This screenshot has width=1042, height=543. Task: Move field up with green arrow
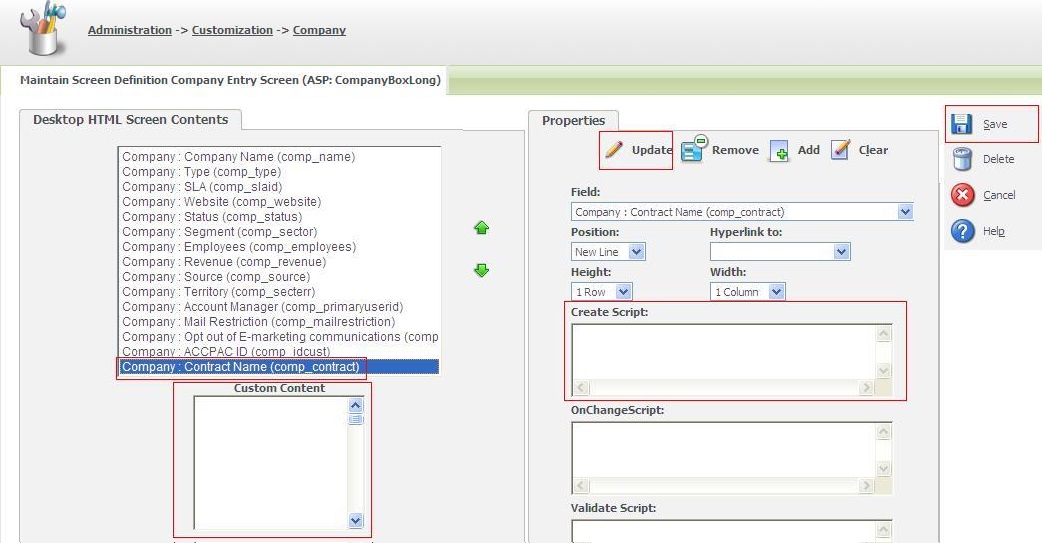(482, 228)
